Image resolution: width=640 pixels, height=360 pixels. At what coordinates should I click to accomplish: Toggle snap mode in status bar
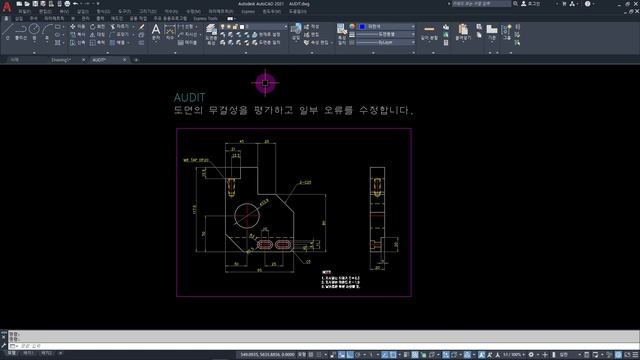pyautogui.click(x=319, y=355)
